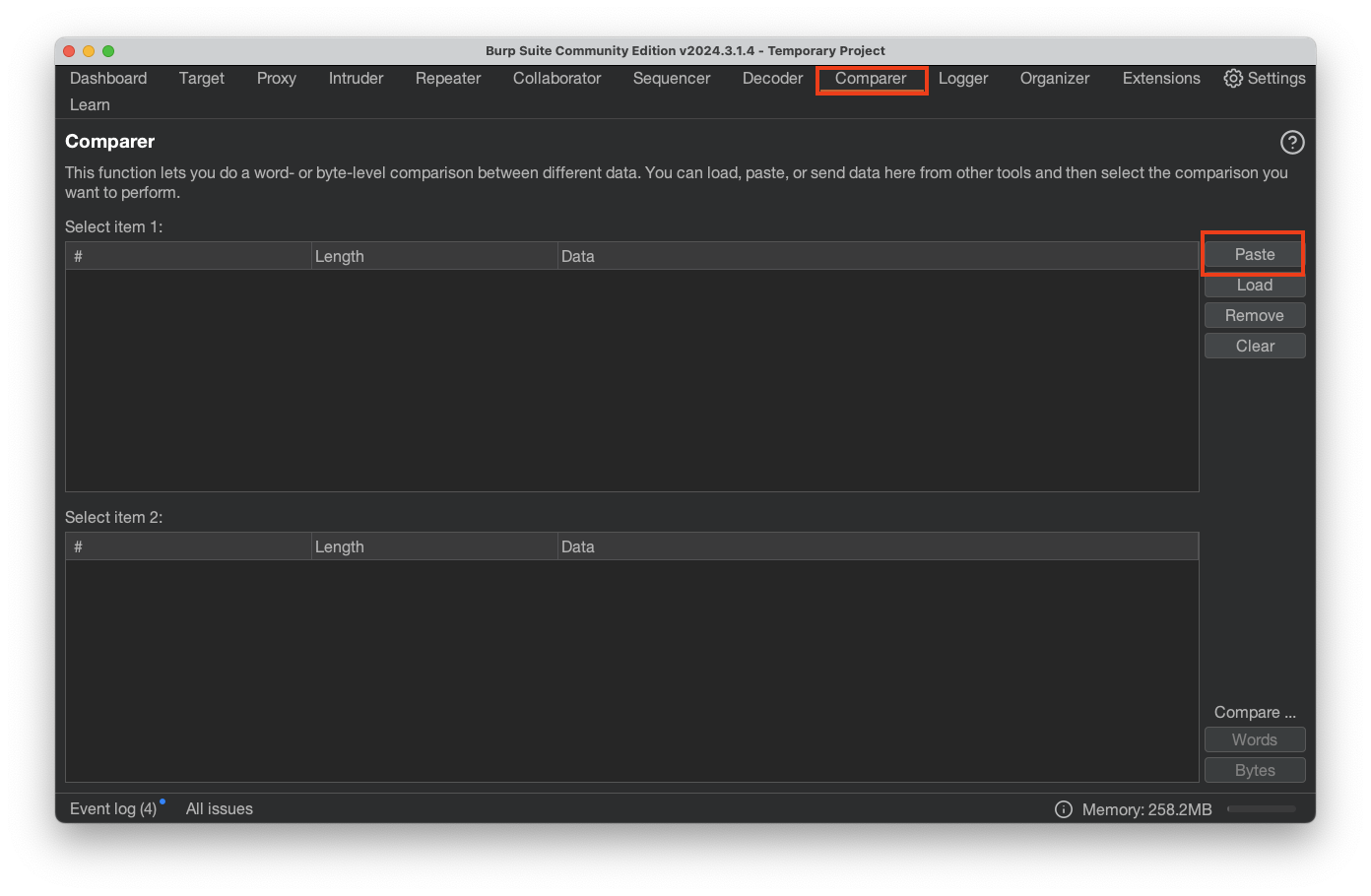Click the memory info icon in status bar
The height and width of the screenshot is (896, 1371).
click(1064, 809)
